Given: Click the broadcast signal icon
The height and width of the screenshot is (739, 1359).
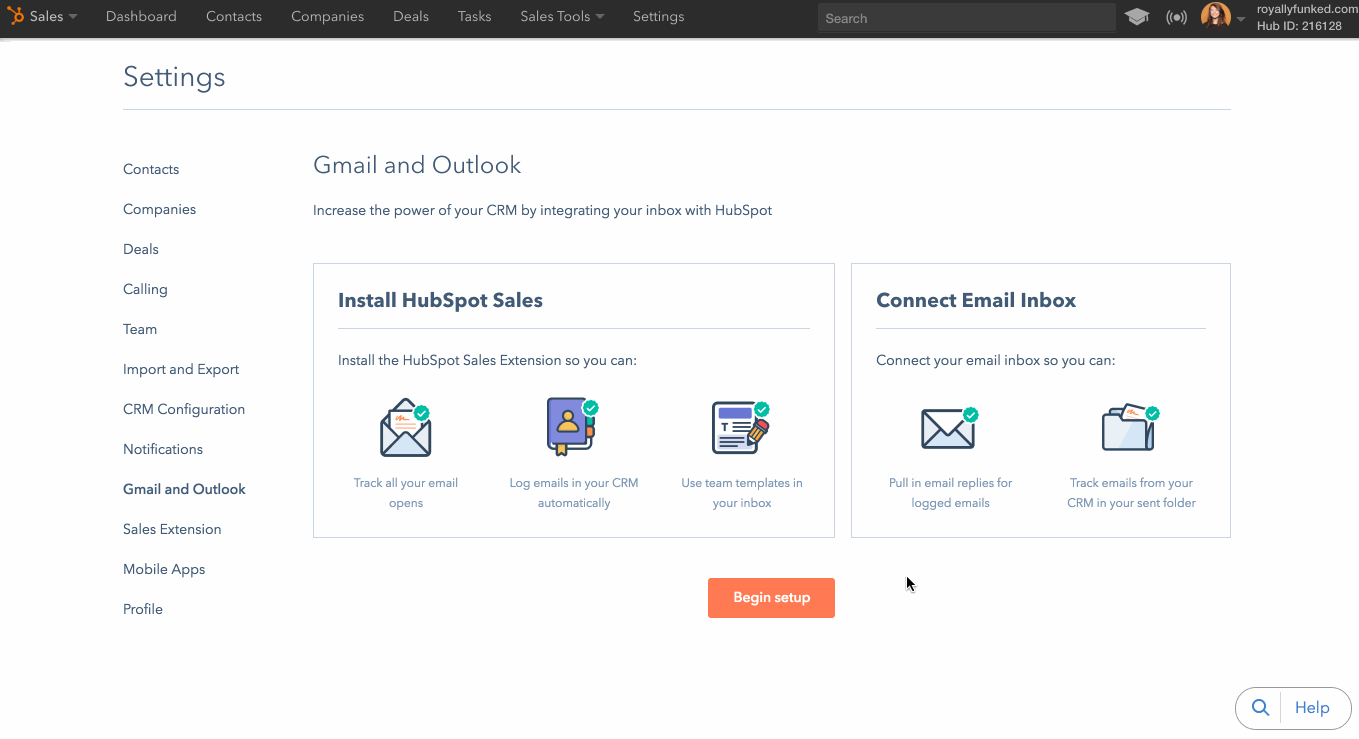Looking at the screenshot, I should click(x=1177, y=17).
